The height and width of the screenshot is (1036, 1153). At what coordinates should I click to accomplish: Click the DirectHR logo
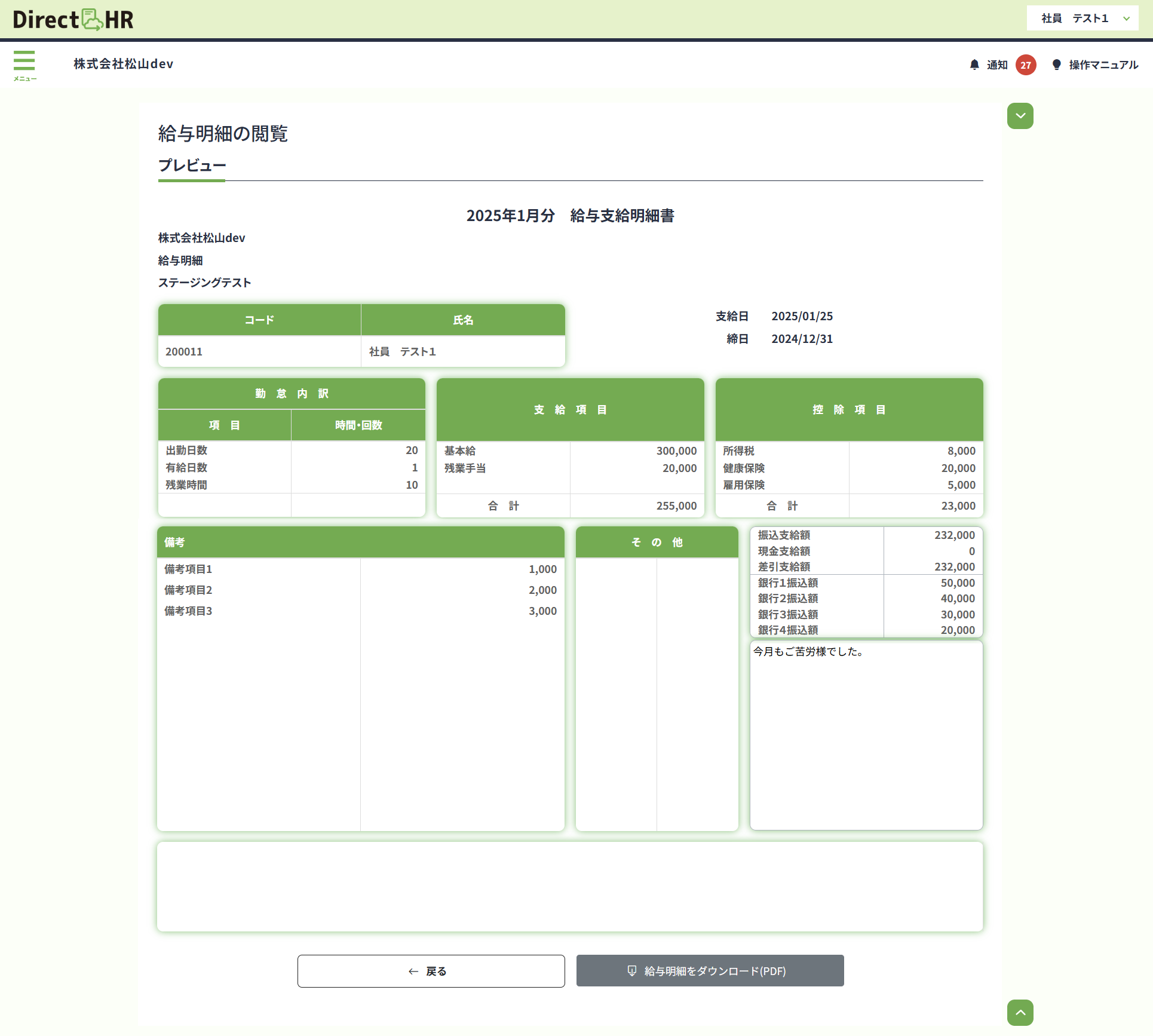click(x=73, y=20)
